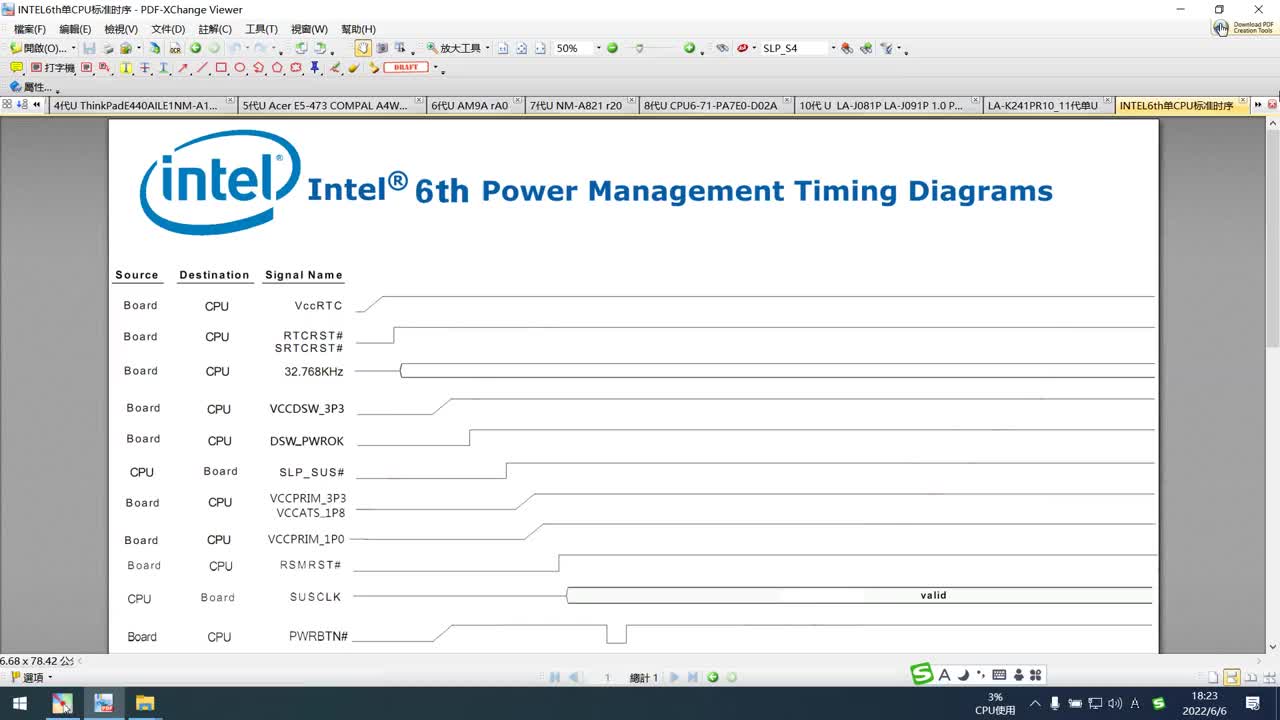
Task: Select the Sticky Note comment tool
Action: coord(16,68)
